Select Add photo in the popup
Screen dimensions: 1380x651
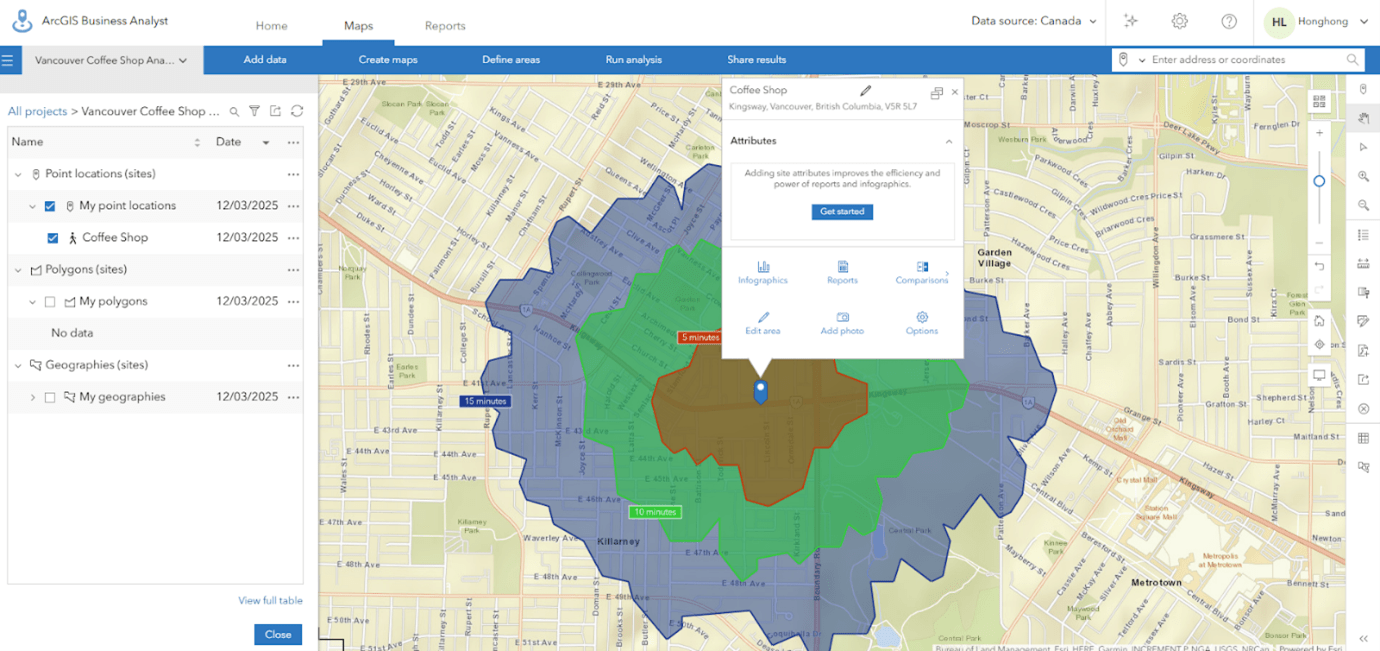pyautogui.click(x=842, y=323)
